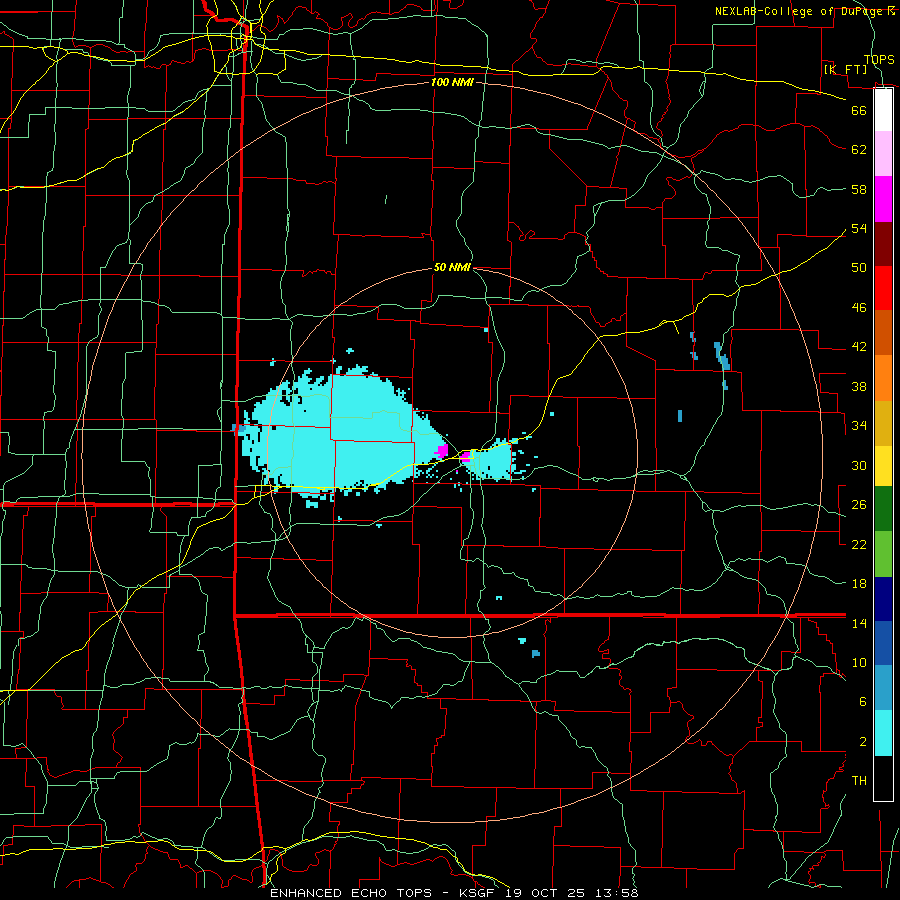Click the "[K FT]" units label
Viewport: 900px width, 900px height.
(x=845, y=69)
